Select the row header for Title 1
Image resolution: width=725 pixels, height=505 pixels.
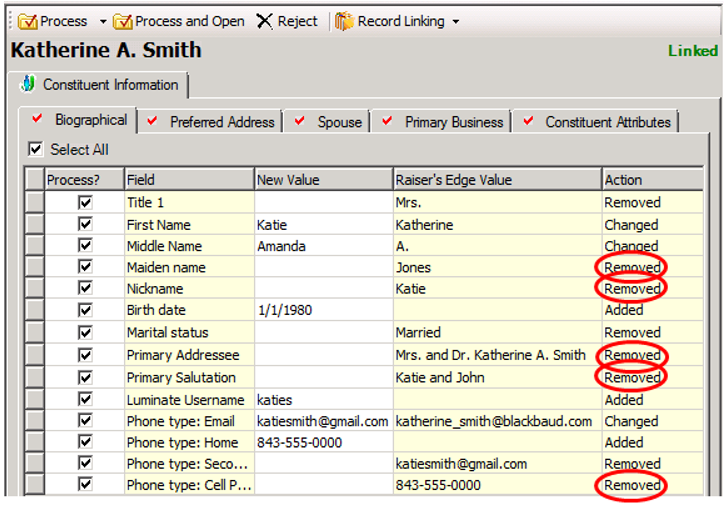tap(35, 203)
